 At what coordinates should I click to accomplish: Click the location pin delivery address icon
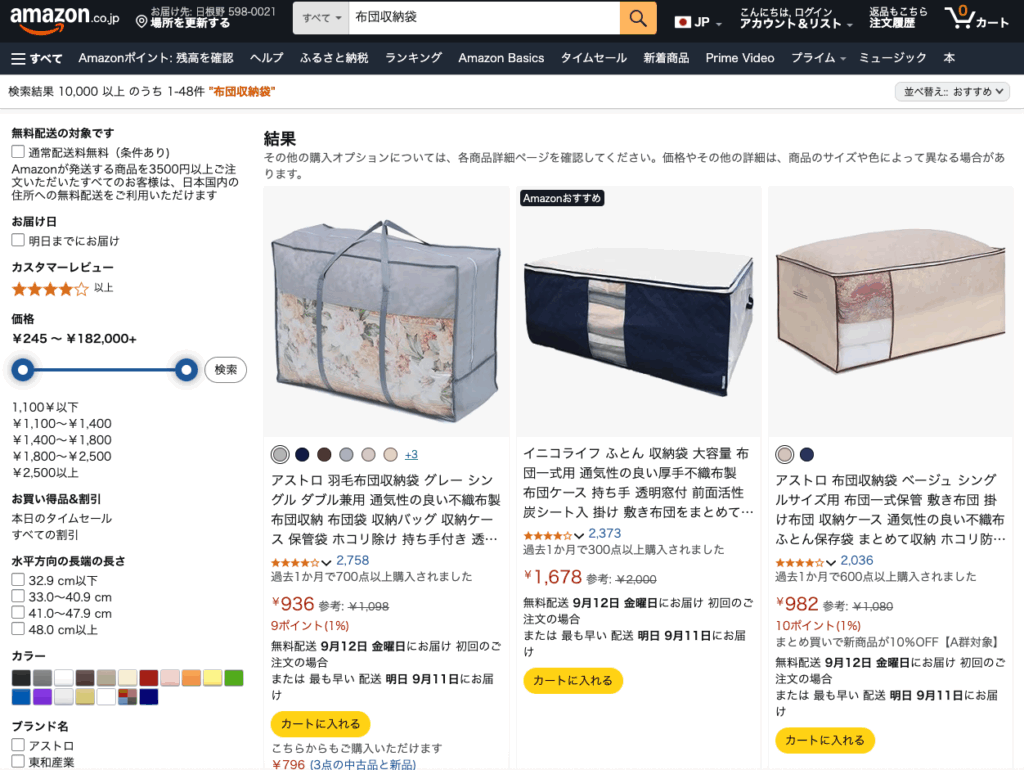coord(141,22)
